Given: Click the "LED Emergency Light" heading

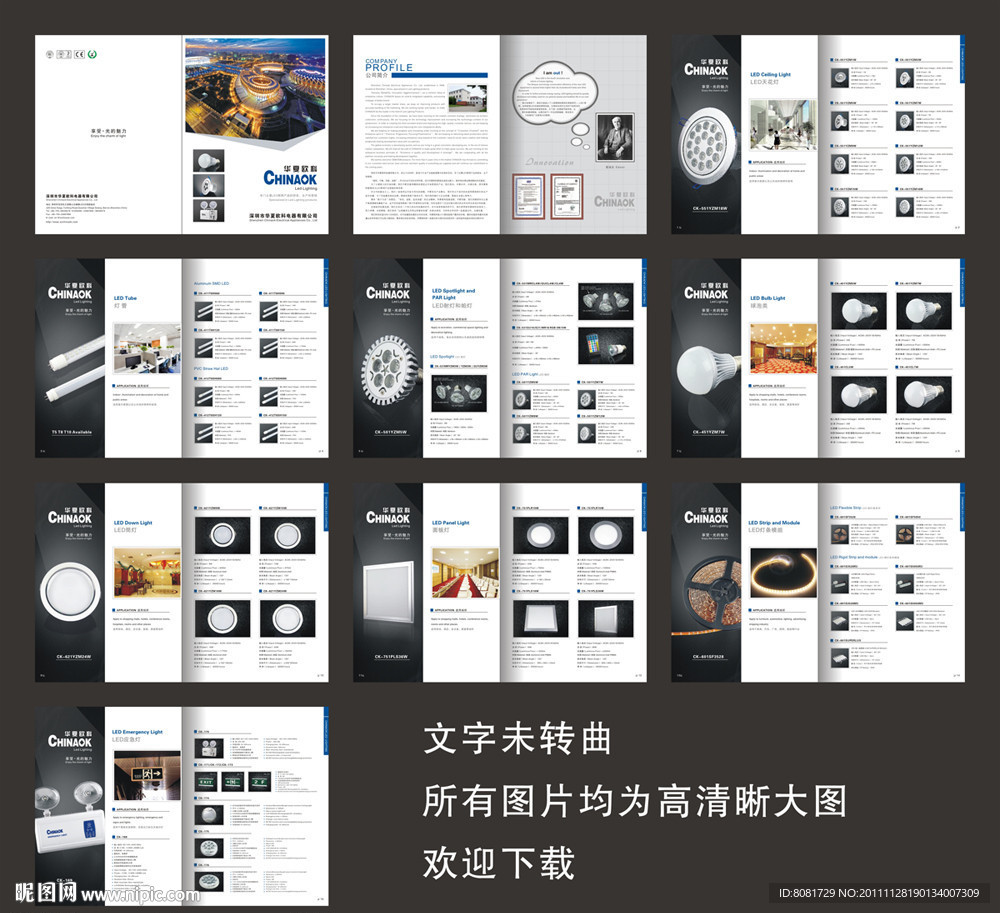Looking at the screenshot, I should click(x=137, y=732).
